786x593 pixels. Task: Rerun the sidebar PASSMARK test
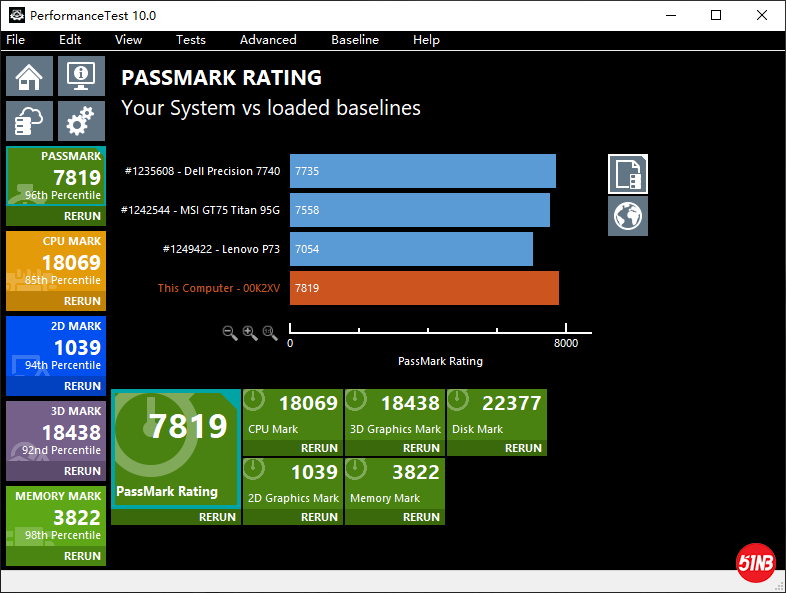(x=82, y=216)
